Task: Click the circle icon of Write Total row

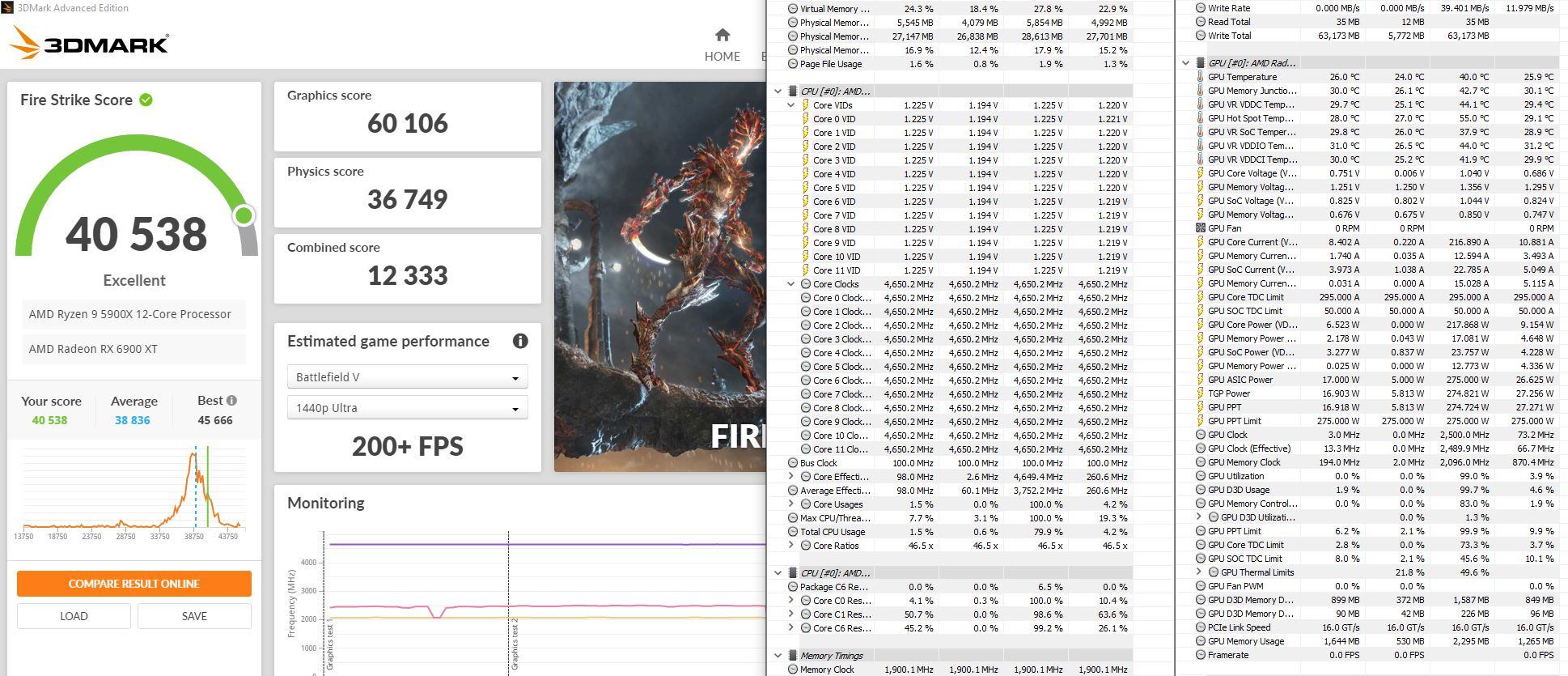Action: [x=1201, y=36]
